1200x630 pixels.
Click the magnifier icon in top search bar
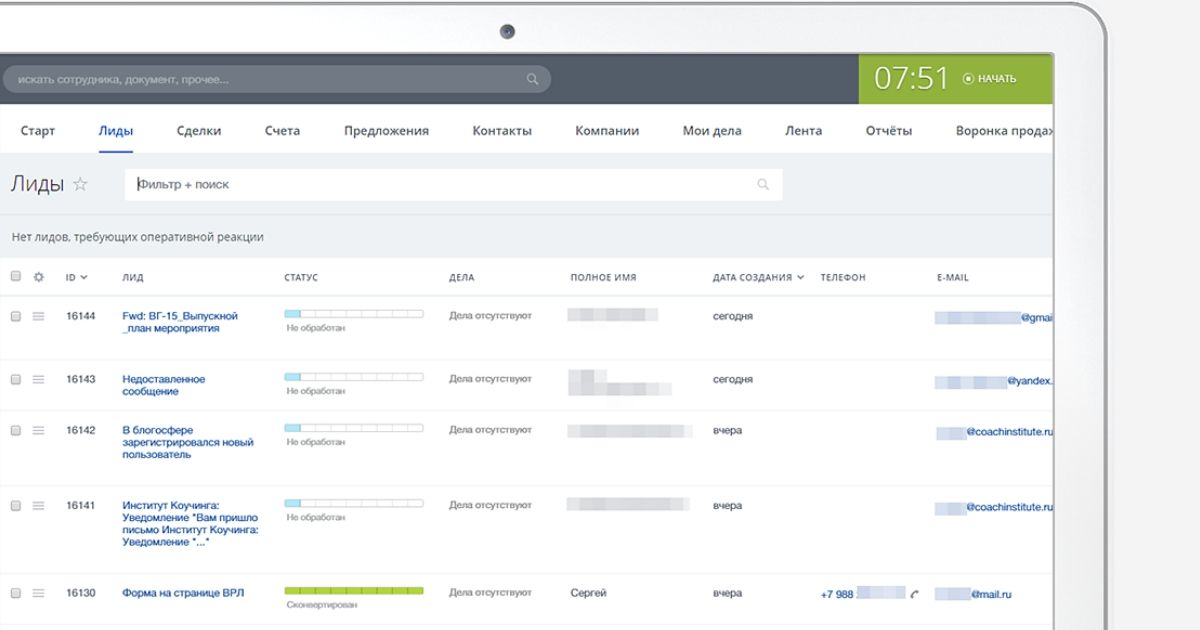532,79
